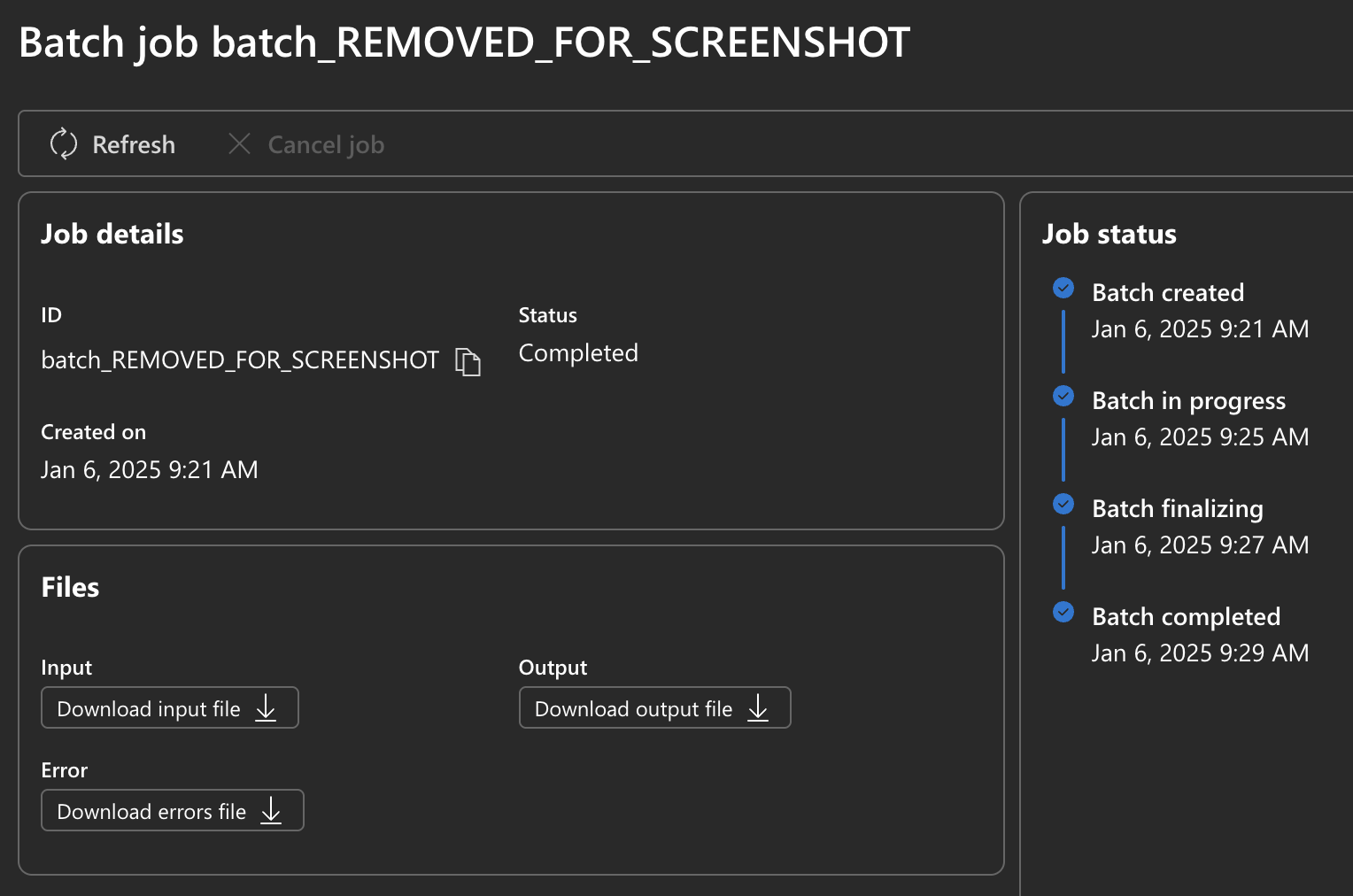The height and width of the screenshot is (896, 1353).
Task: Click the Batch in progress step title
Action: pos(1188,401)
